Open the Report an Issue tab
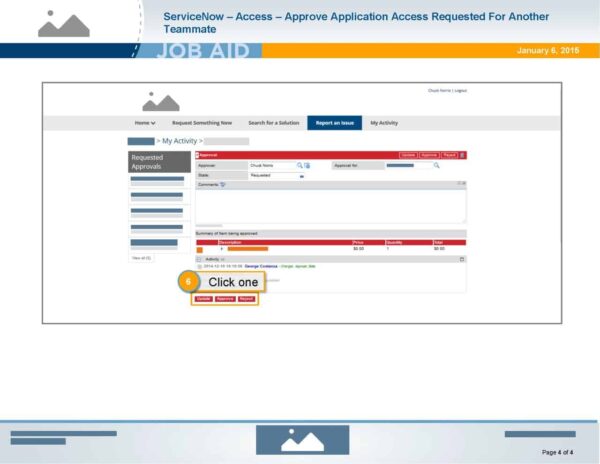The width and height of the screenshot is (600, 464). point(334,123)
